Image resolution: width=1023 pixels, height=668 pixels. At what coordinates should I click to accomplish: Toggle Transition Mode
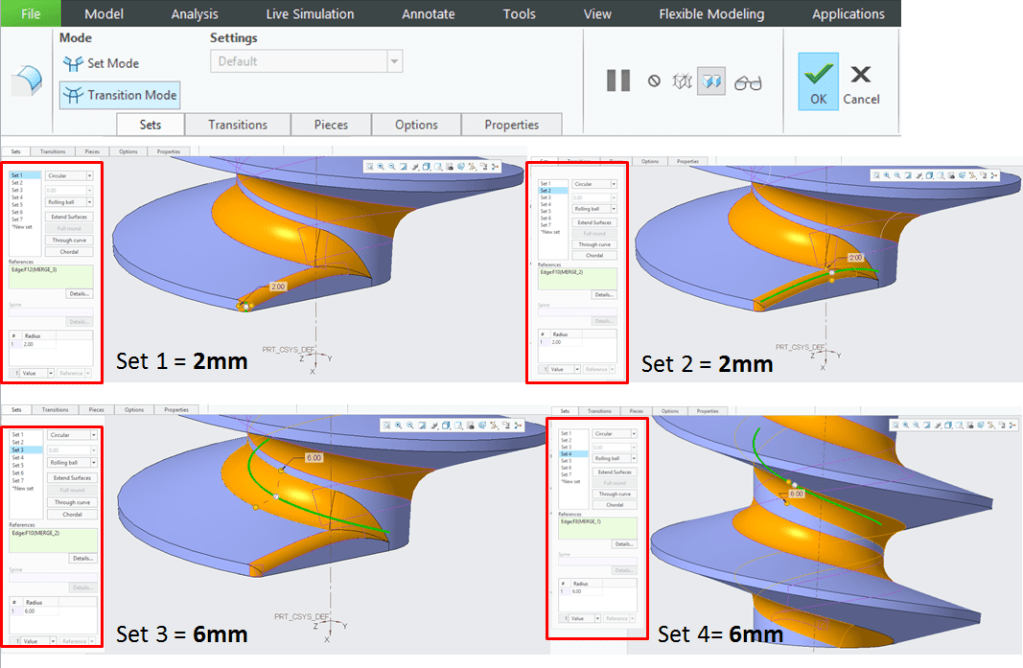click(x=120, y=95)
